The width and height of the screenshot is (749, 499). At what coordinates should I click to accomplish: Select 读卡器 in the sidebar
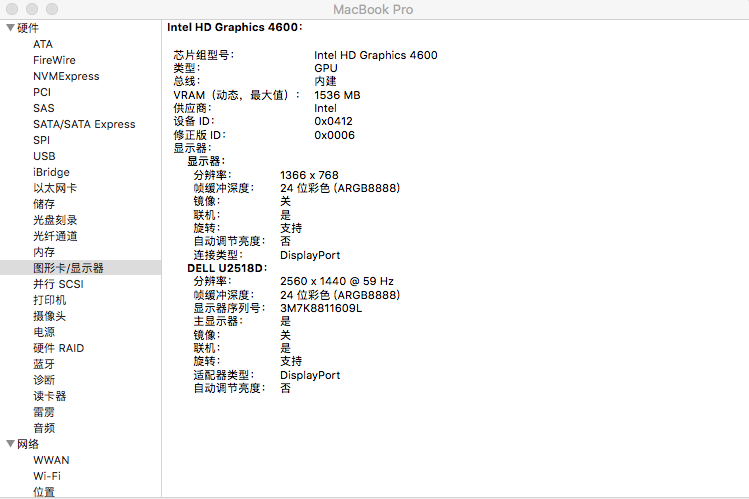pos(49,396)
